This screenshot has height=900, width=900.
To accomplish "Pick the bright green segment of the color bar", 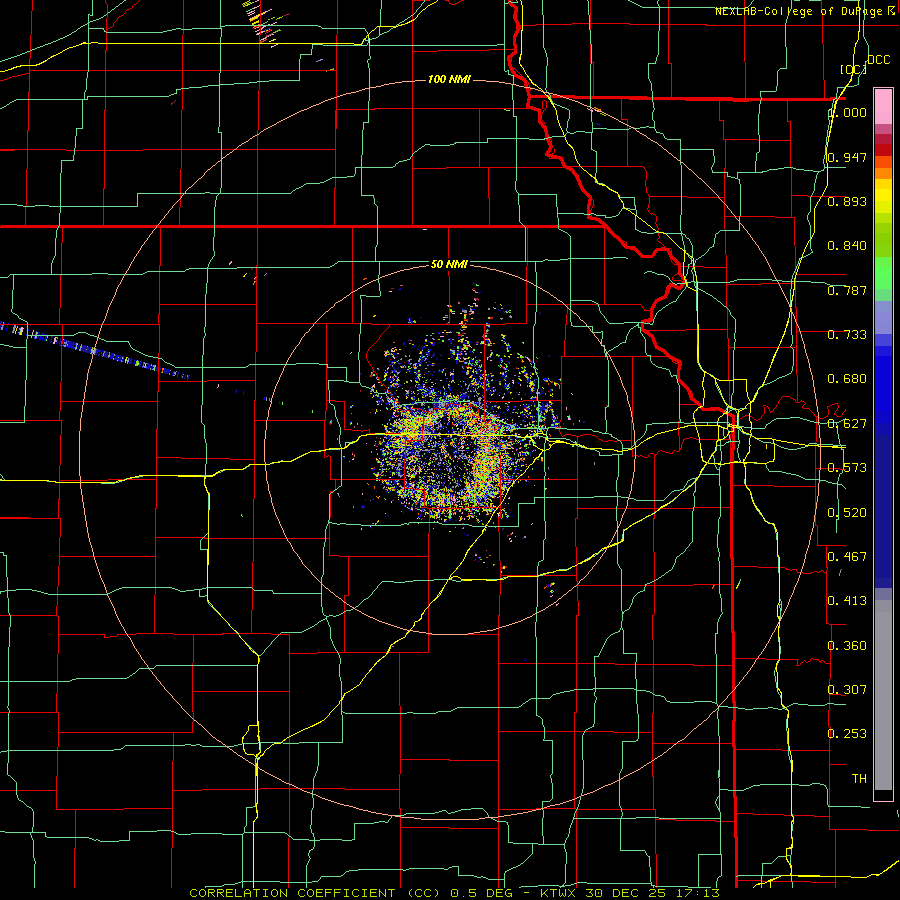I will 883,273.
